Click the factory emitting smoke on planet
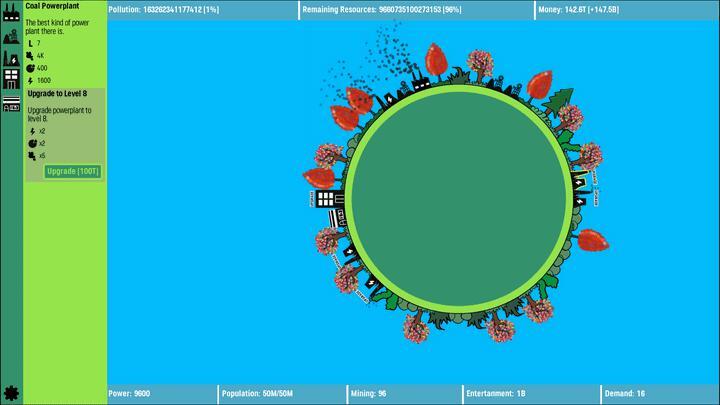720x405 pixels. click(x=416, y=85)
